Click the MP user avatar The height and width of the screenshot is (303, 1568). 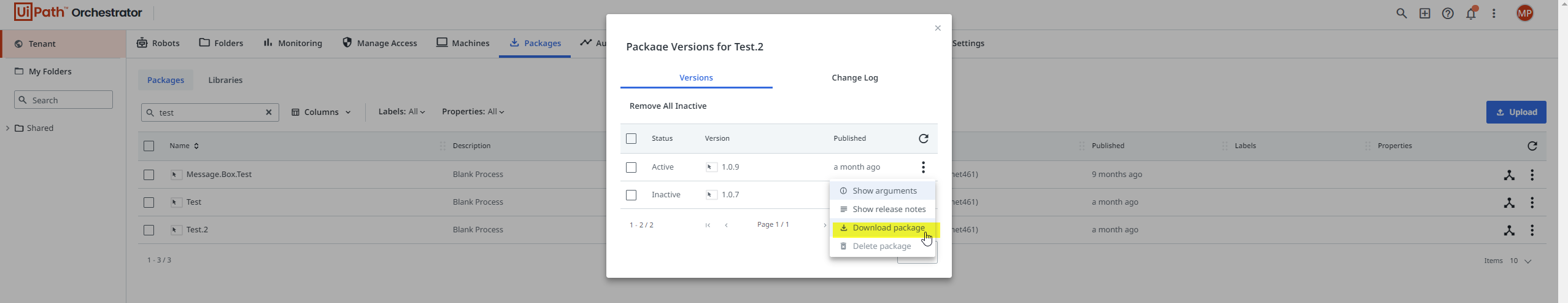pyautogui.click(x=1524, y=14)
